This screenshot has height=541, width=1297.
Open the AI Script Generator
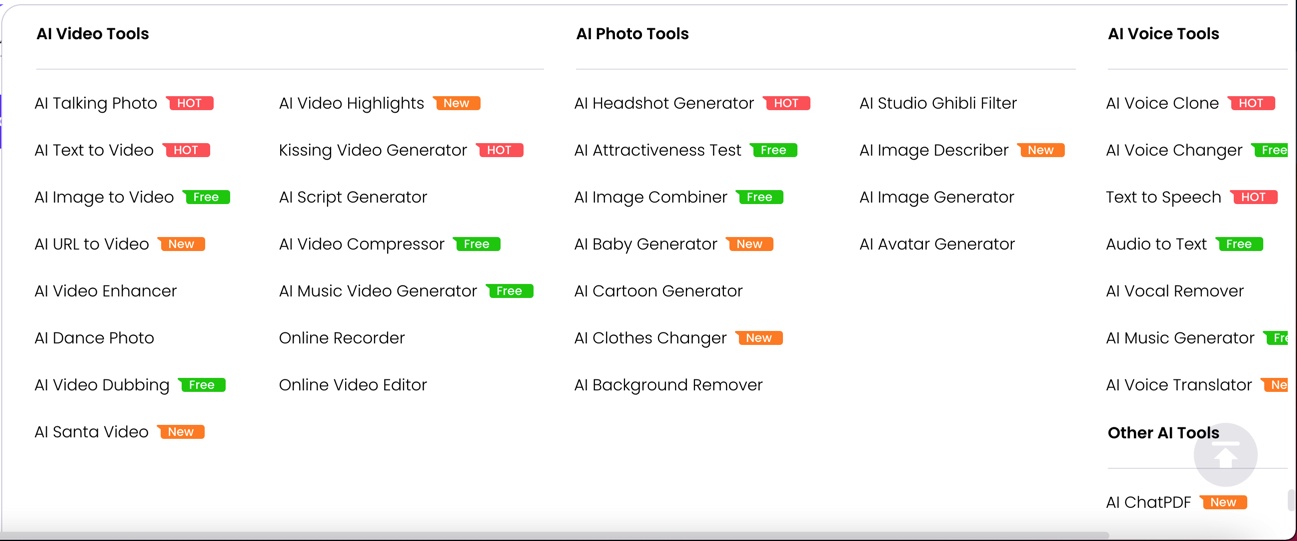[x=353, y=197]
